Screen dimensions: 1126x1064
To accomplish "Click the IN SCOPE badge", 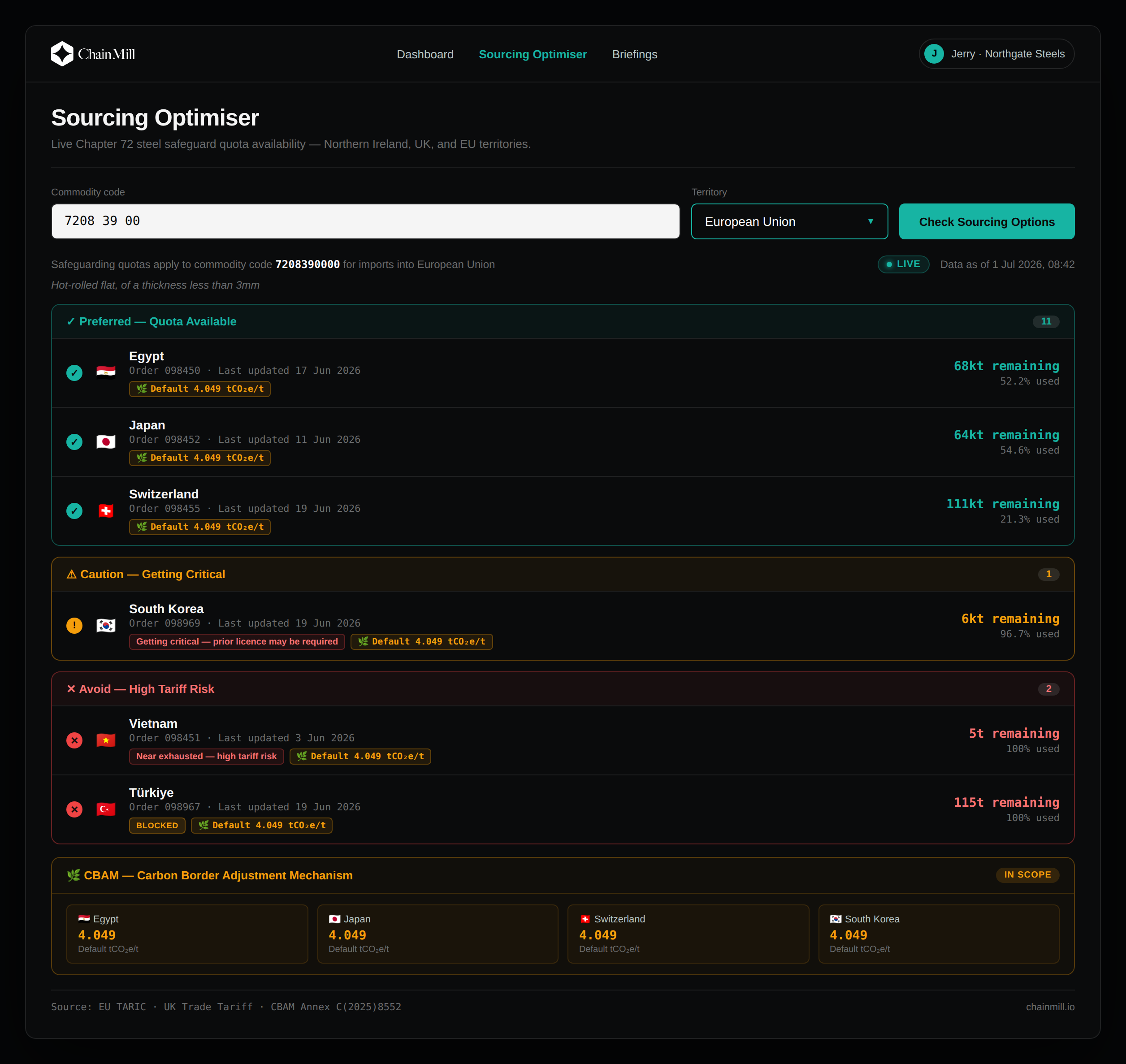I will [1027, 874].
